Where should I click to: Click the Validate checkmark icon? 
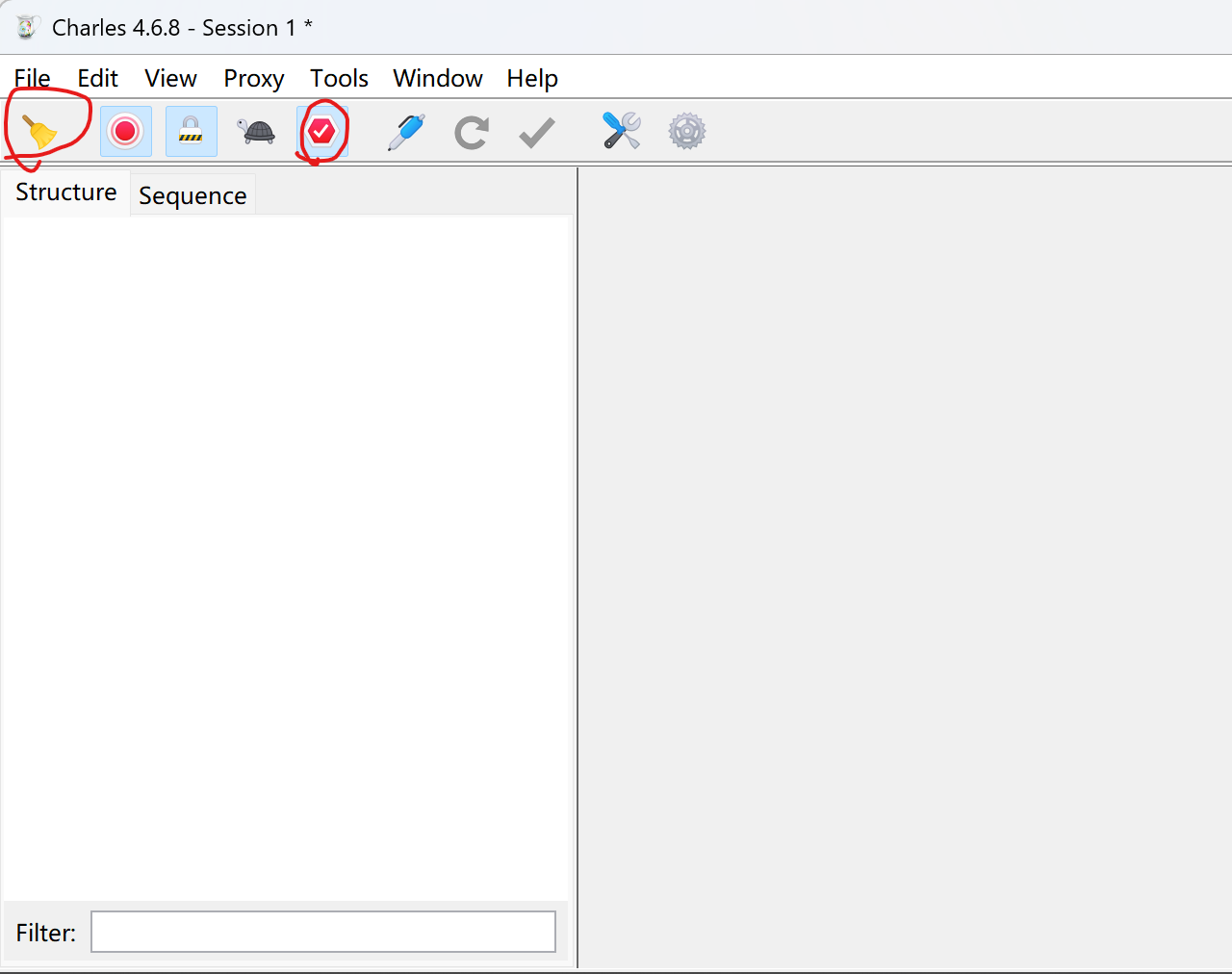tap(537, 132)
